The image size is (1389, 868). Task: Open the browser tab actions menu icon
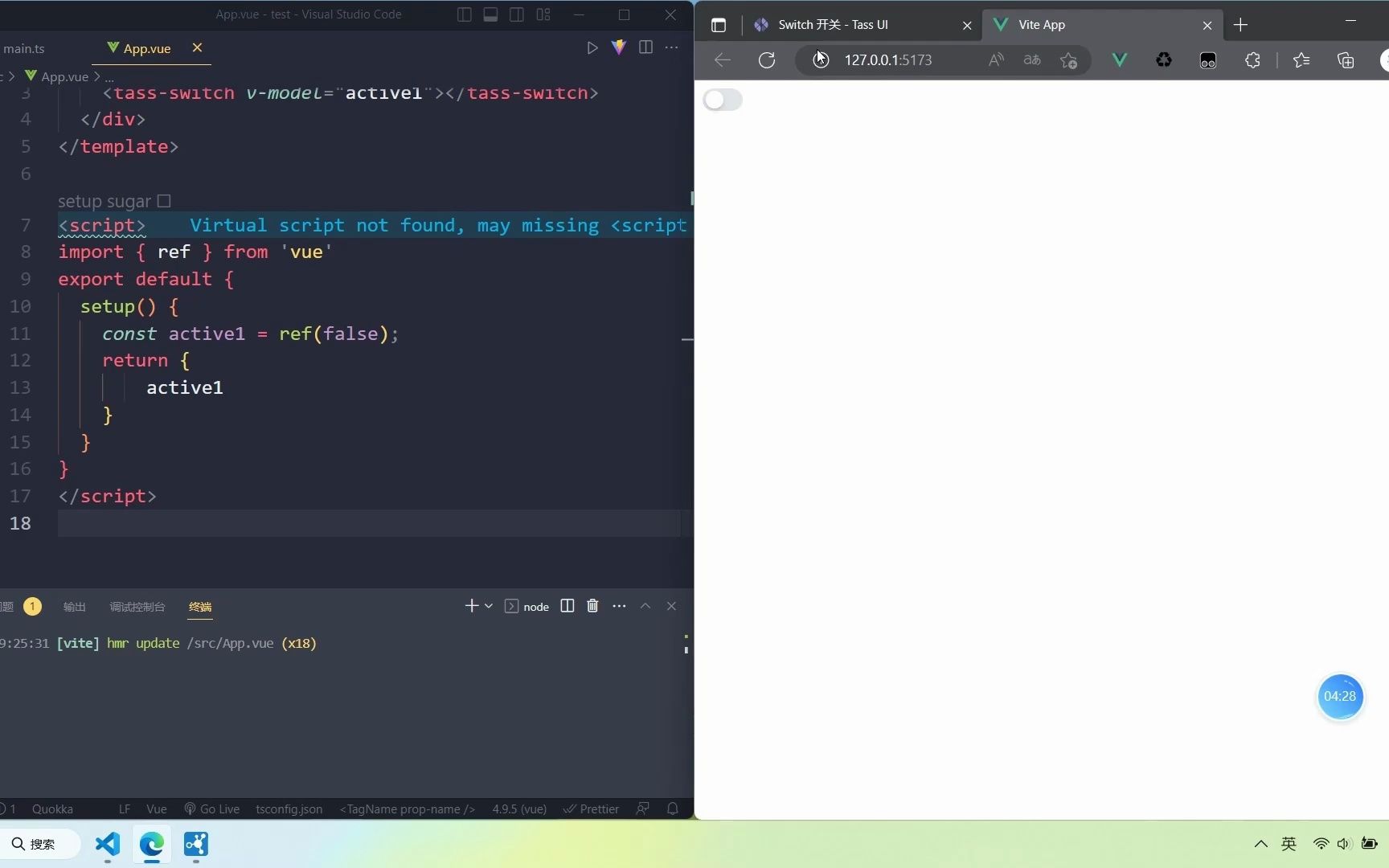pos(719,25)
